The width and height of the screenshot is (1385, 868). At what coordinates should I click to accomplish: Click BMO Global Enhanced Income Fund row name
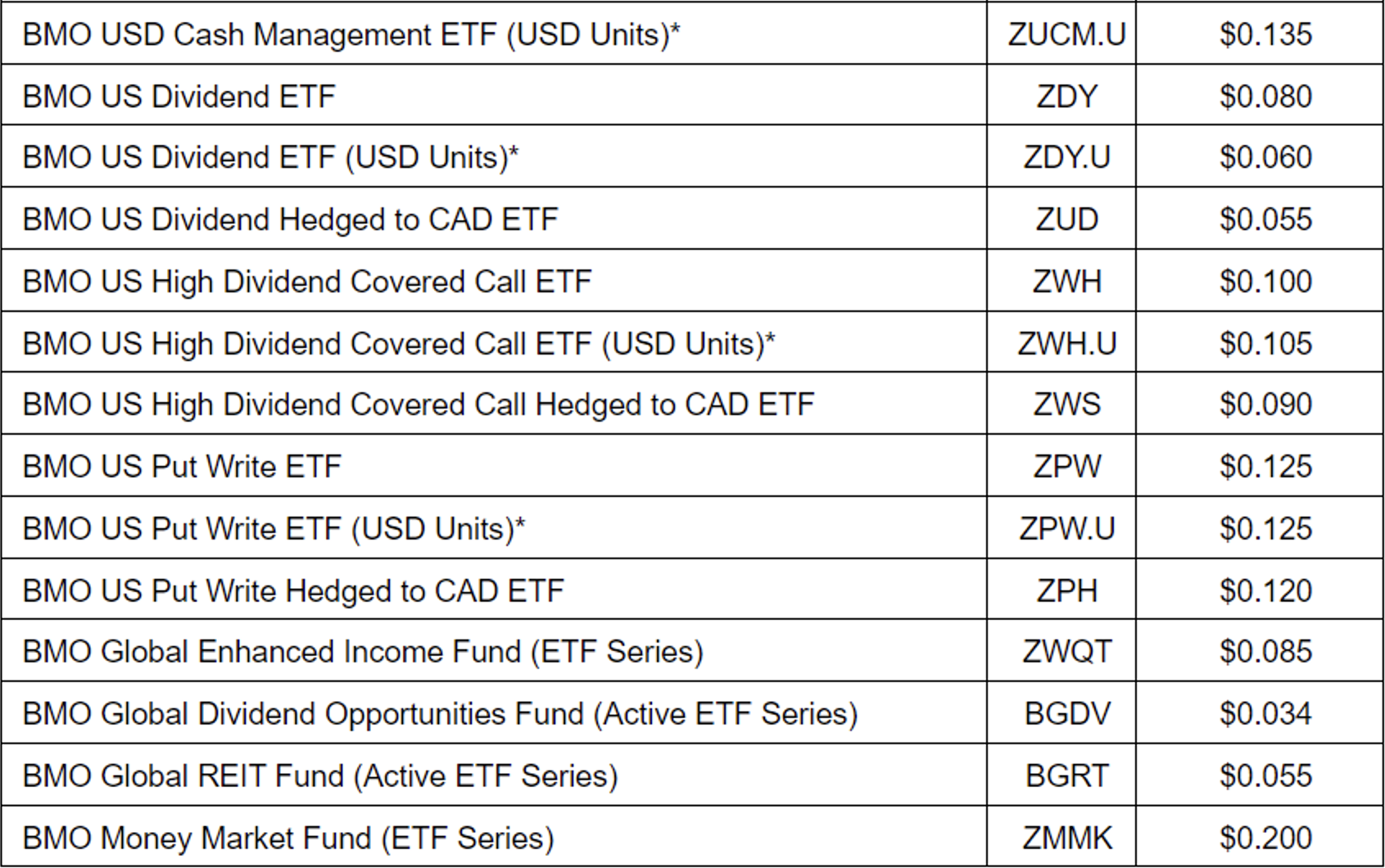pos(363,652)
